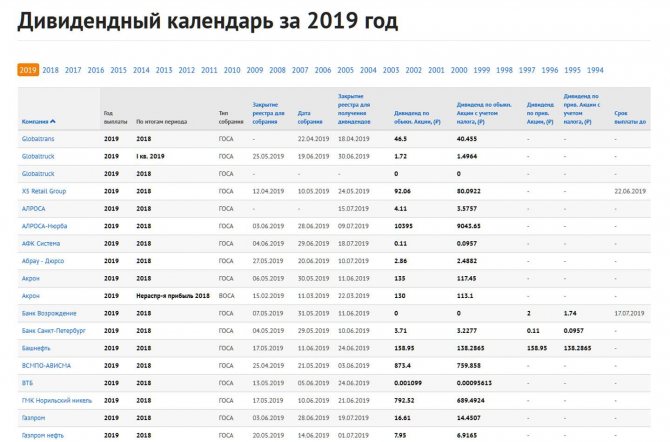Open year 1994 calendar
670x442 pixels.
(x=595, y=70)
